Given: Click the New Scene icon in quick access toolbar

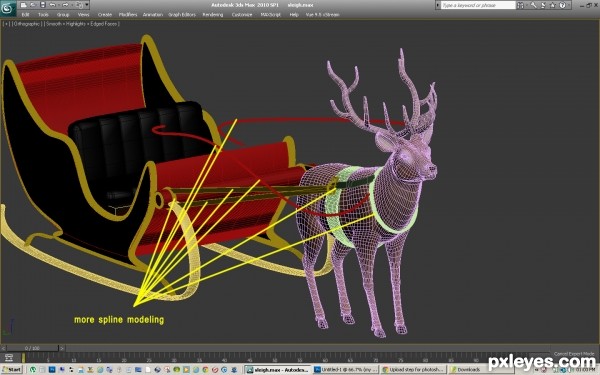Looking at the screenshot, I should coord(23,5).
